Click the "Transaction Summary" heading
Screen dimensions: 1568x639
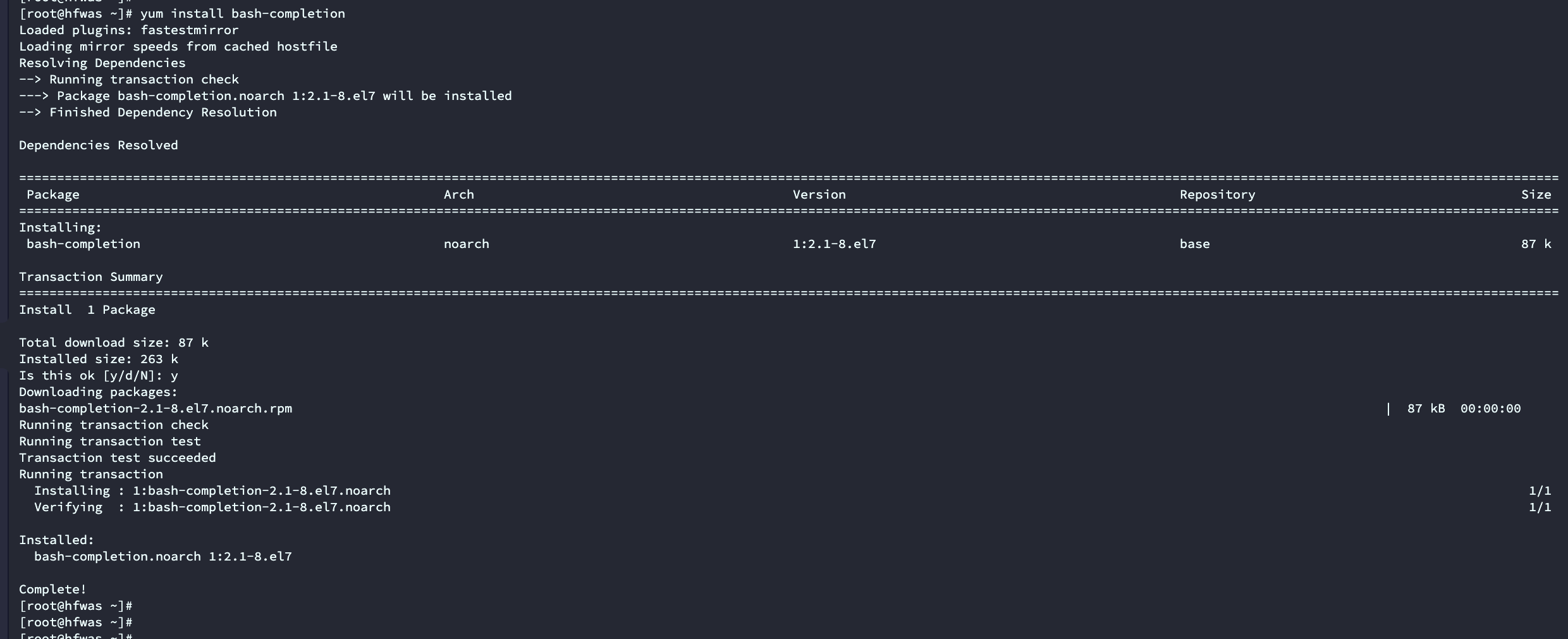pos(90,276)
